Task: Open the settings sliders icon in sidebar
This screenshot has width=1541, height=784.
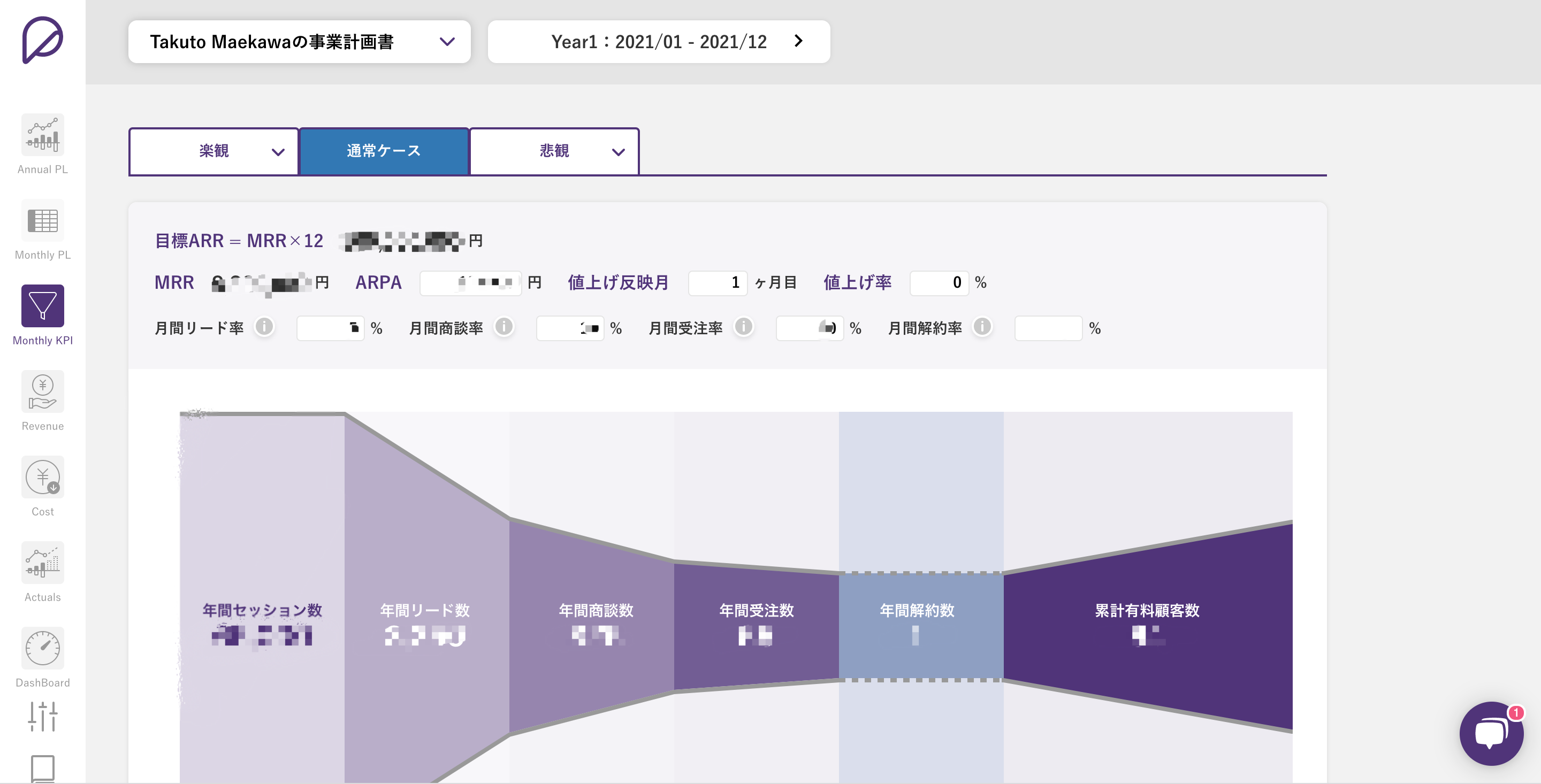Action: point(42,716)
